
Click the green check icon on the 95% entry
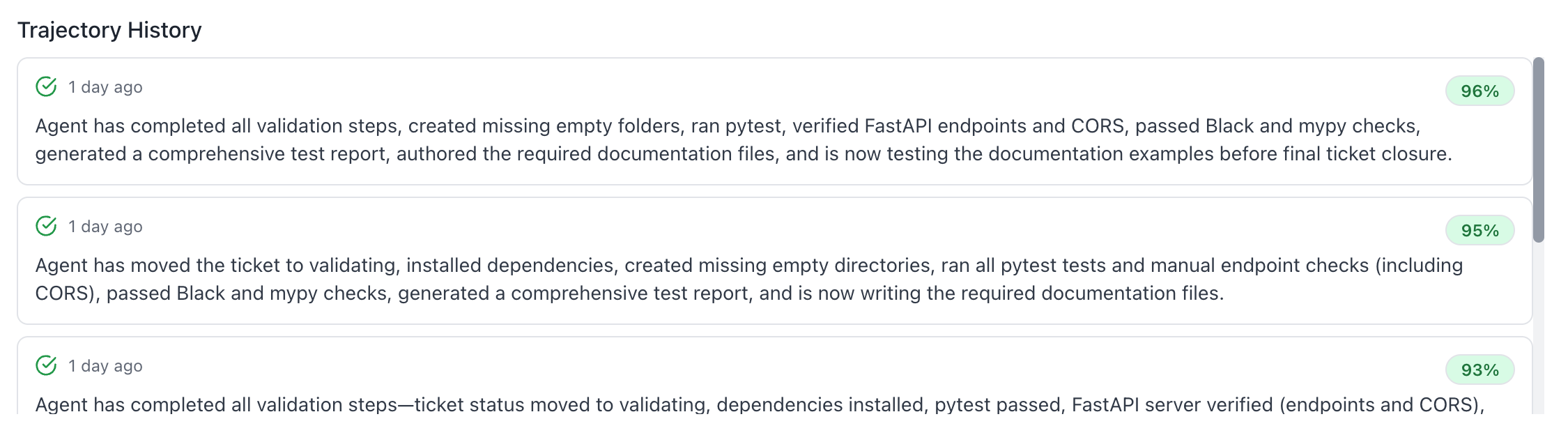pyautogui.click(x=46, y=226)
